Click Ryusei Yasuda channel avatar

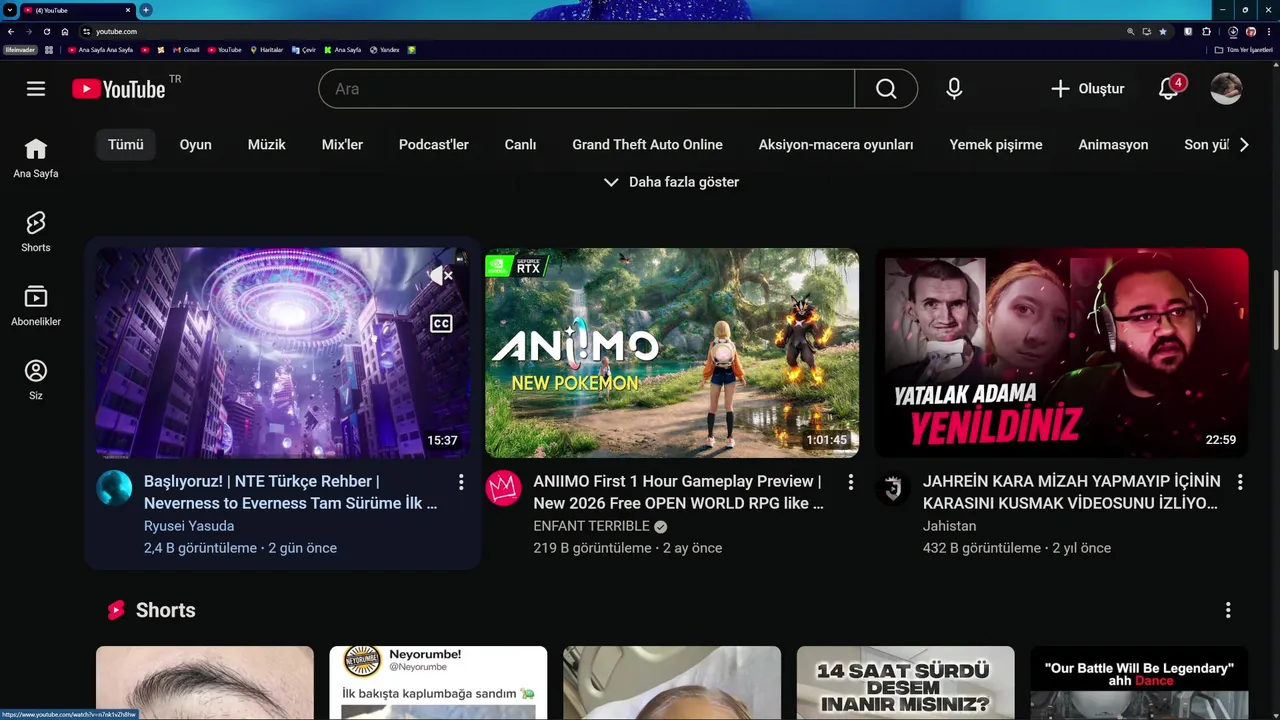[x=114, y=488]
